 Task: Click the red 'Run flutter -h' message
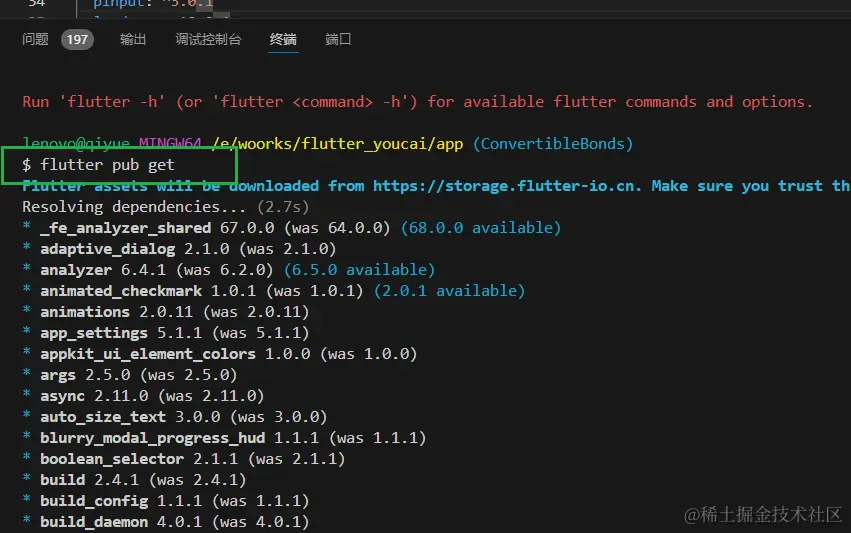[x=417, y=102]
